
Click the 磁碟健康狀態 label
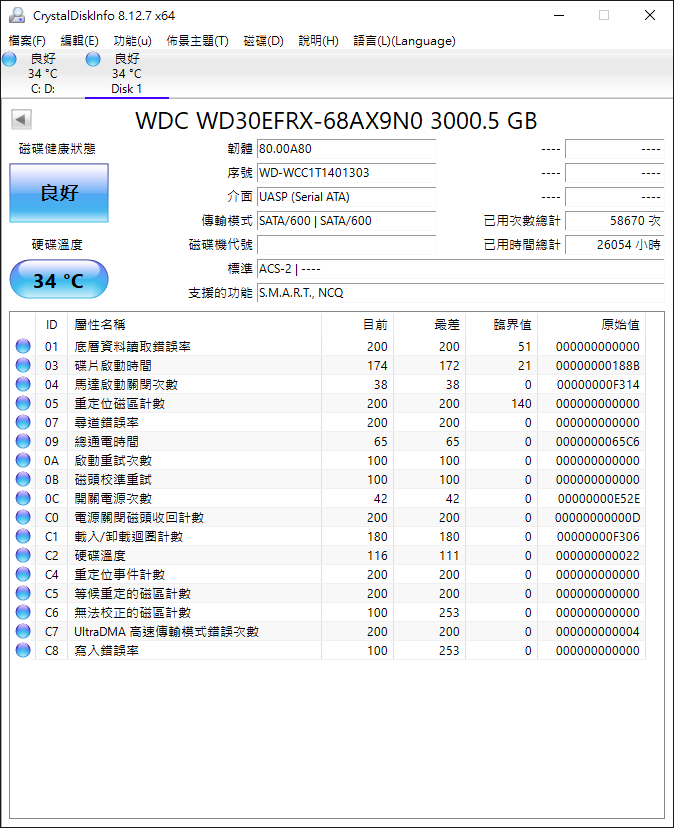point(57,149)
